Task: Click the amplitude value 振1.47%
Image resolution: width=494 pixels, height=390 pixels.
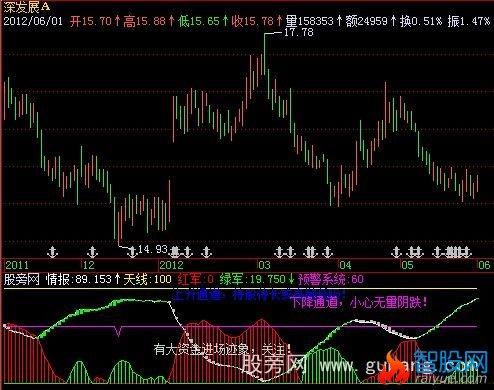Action: pyautogui.click(x=469, y=21)
